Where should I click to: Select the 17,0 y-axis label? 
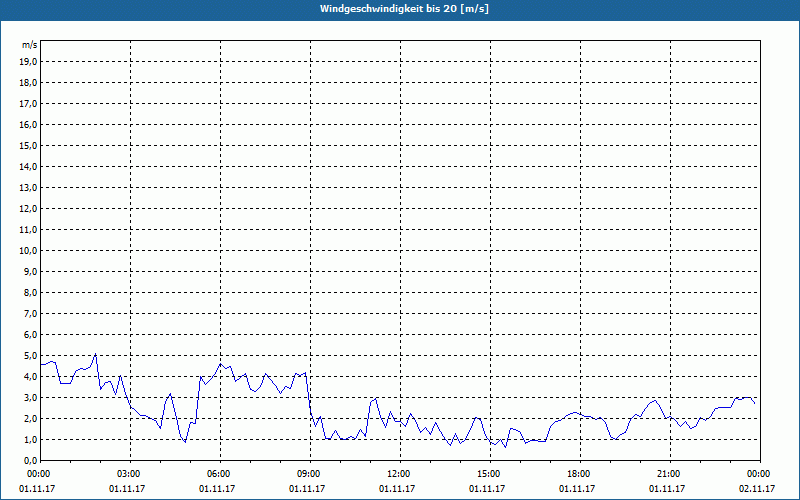pos(28,104)
